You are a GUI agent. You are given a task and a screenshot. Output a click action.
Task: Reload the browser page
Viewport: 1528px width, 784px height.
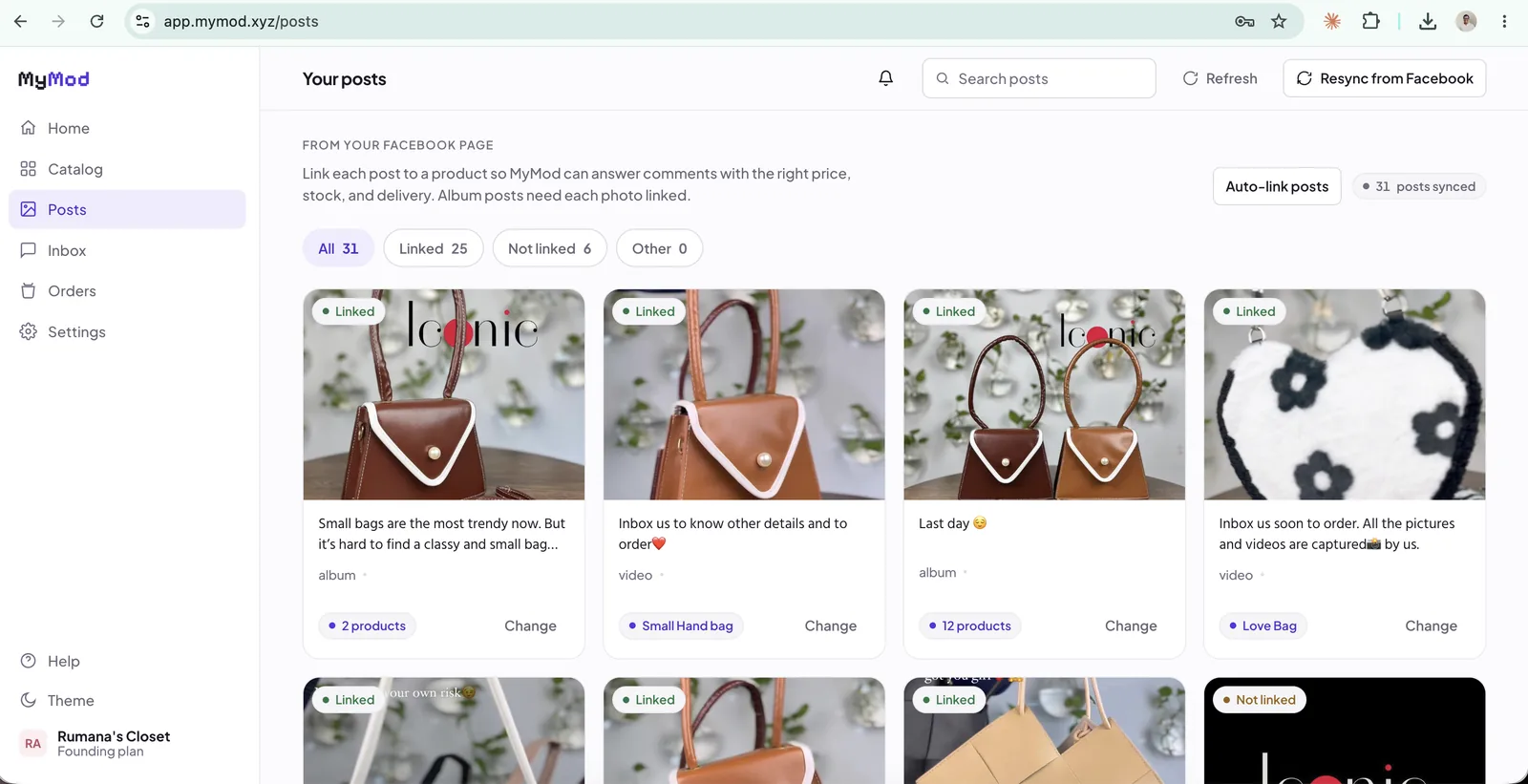[96, 21]
